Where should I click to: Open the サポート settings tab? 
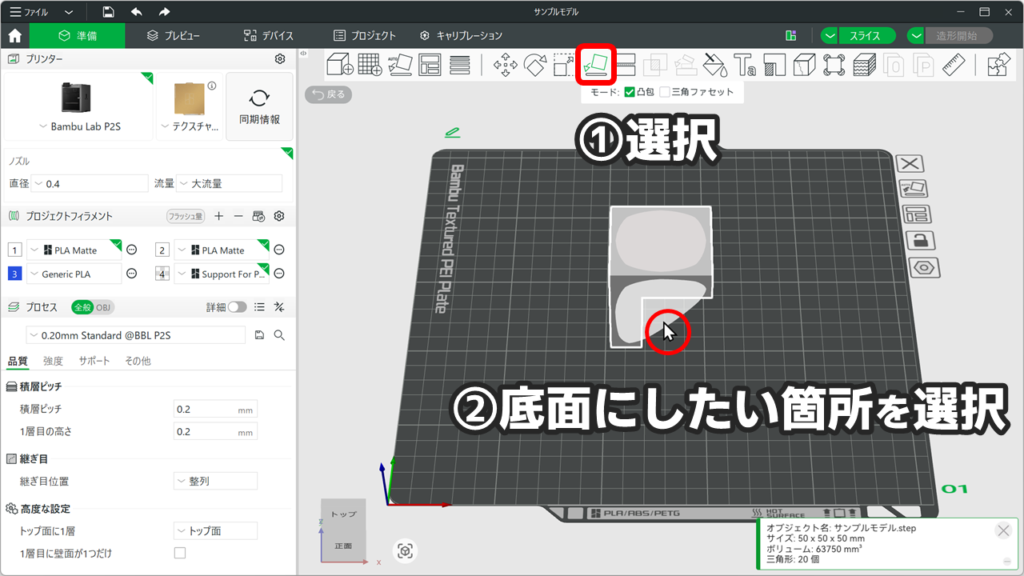94,360
